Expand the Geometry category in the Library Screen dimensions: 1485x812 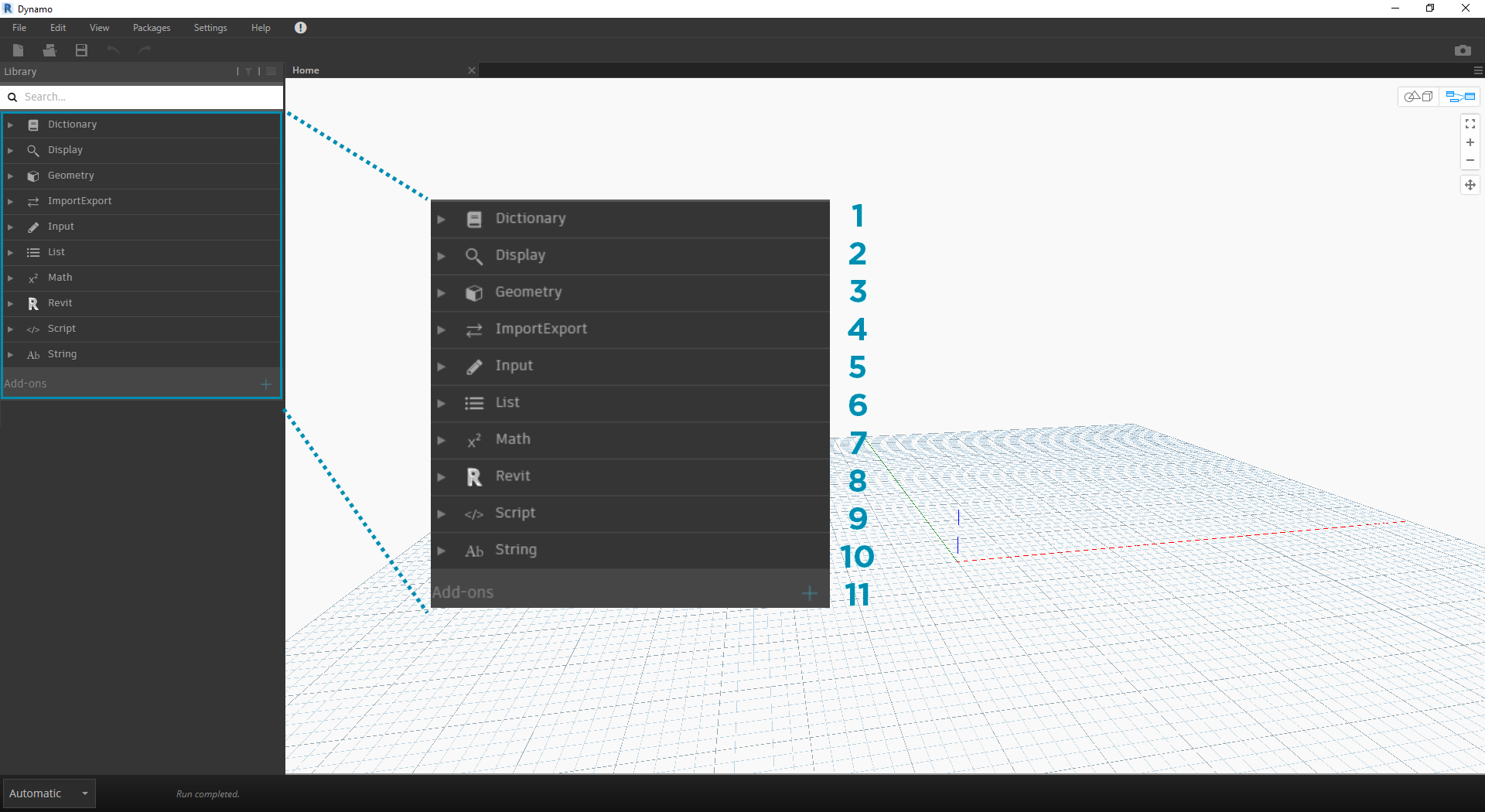click(x=10, y=176)
